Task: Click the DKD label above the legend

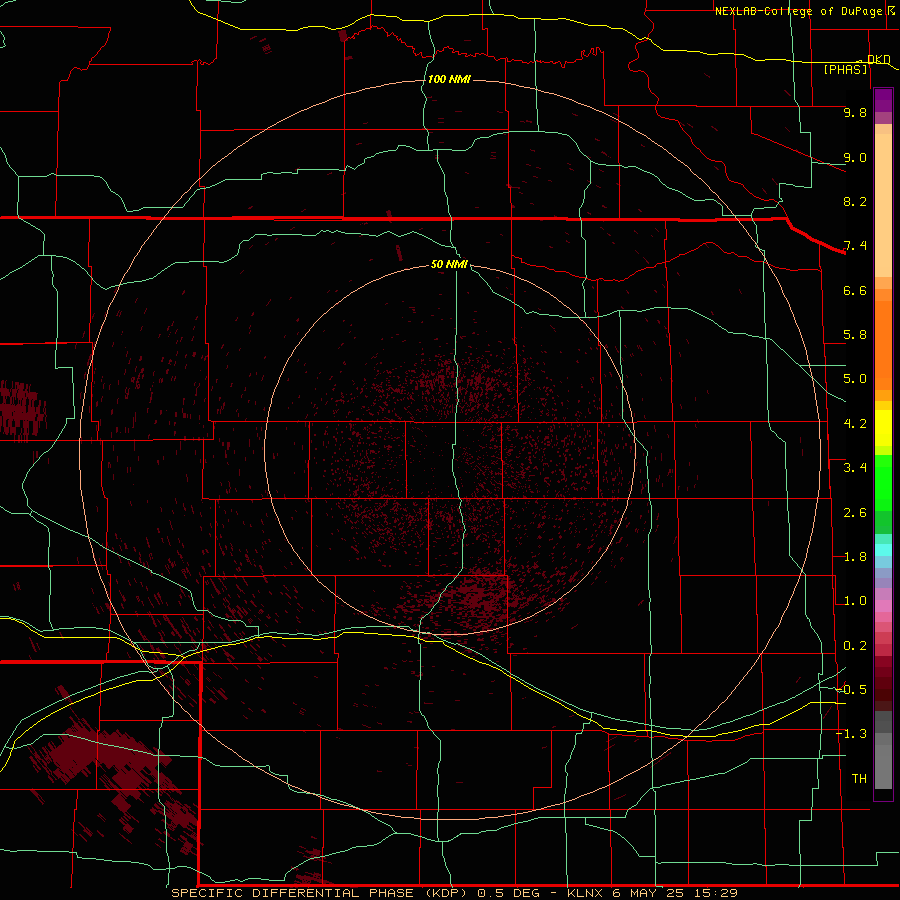Action: click(x=879, y=59)
